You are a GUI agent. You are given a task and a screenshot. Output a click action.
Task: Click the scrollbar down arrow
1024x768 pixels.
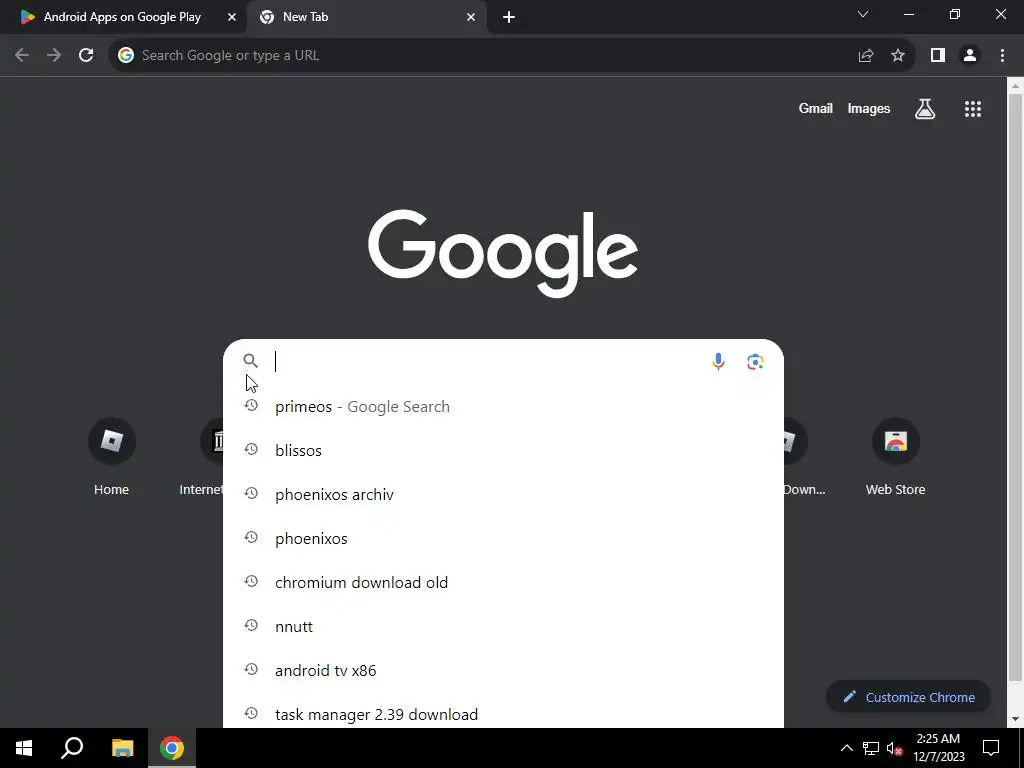(1015, 720)
